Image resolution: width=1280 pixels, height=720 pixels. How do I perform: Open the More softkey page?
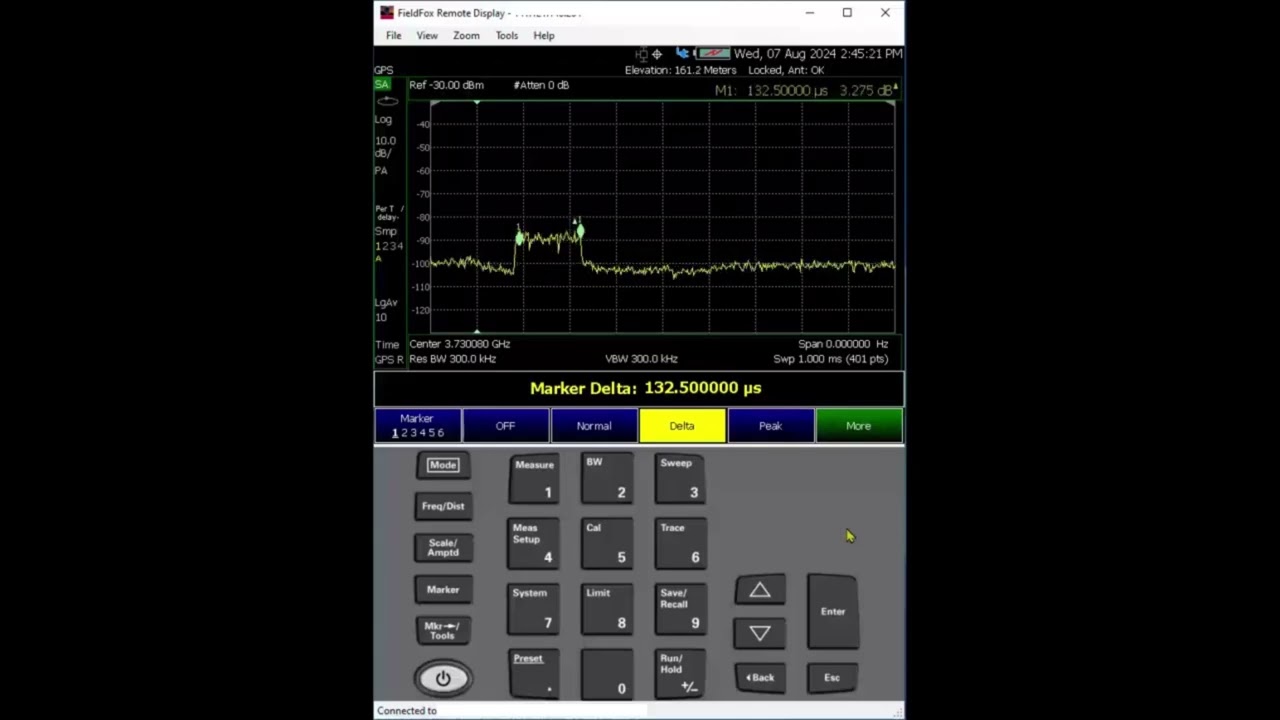coord(858,426)
